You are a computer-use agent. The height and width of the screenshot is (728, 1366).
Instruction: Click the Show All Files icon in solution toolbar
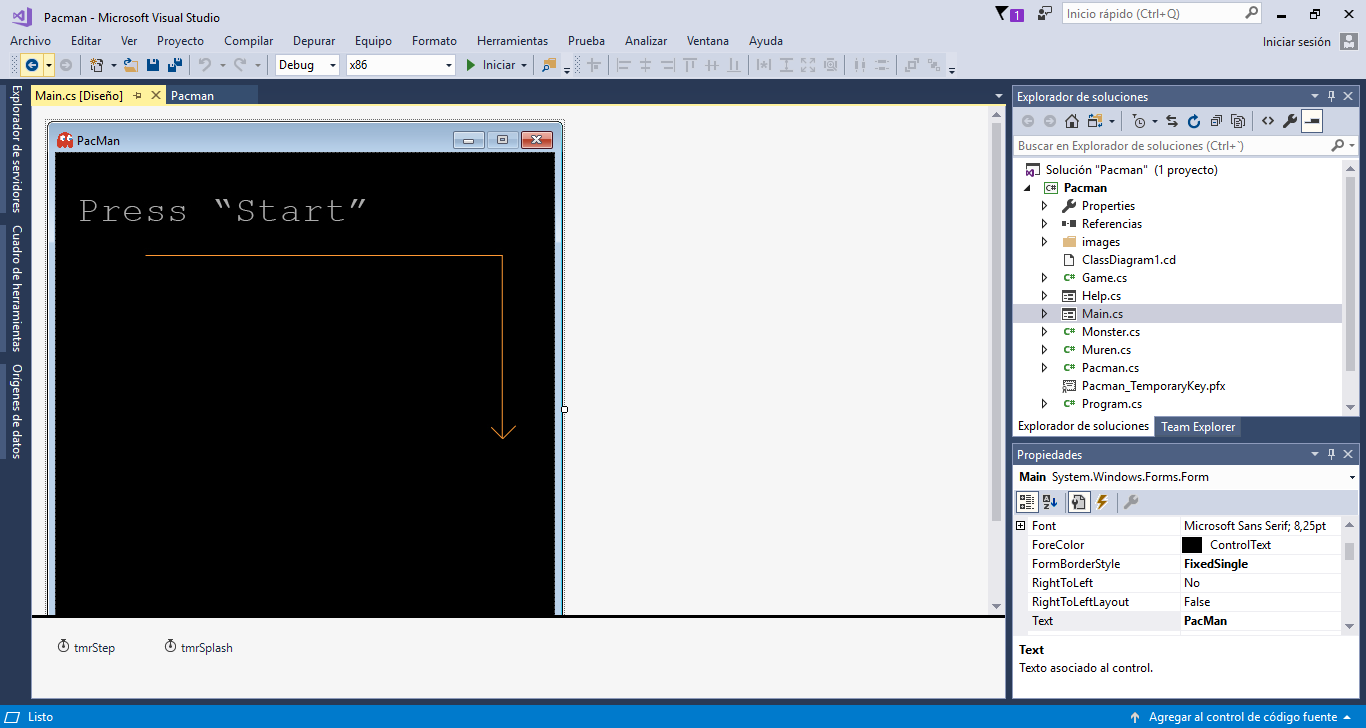1238,120
